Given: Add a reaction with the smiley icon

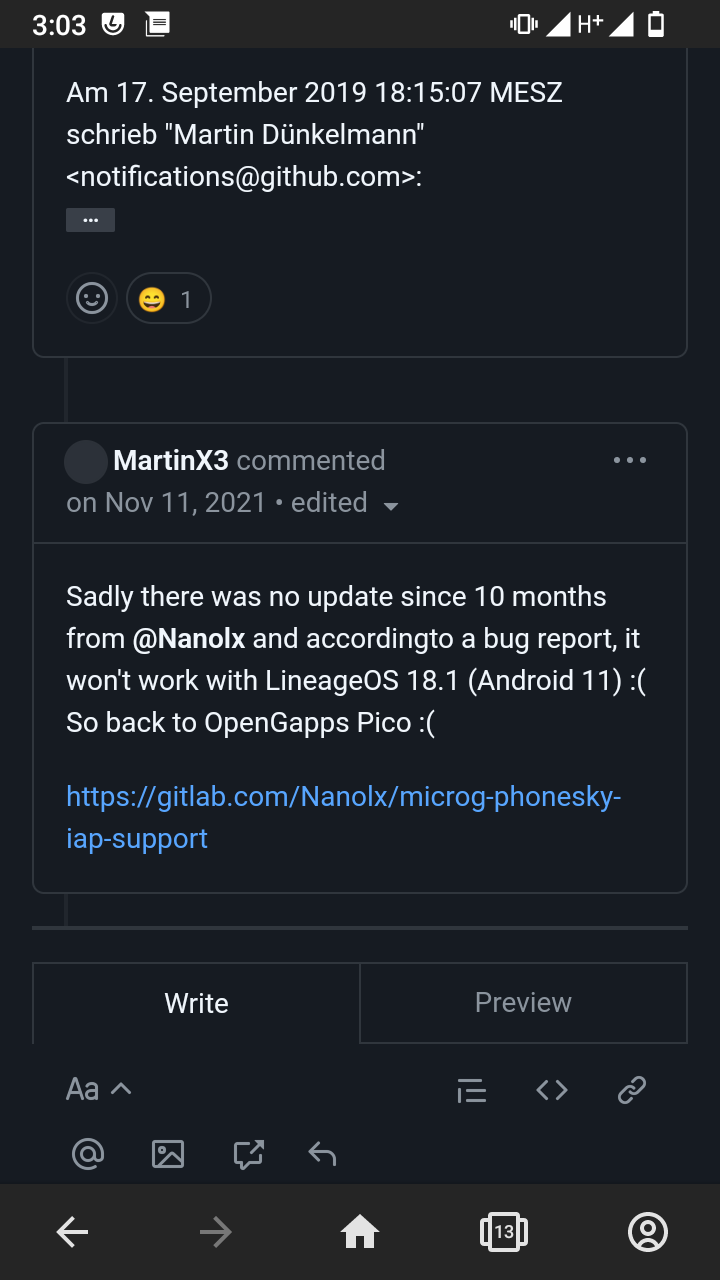Looking at the screenshot, I should point(91,298).
